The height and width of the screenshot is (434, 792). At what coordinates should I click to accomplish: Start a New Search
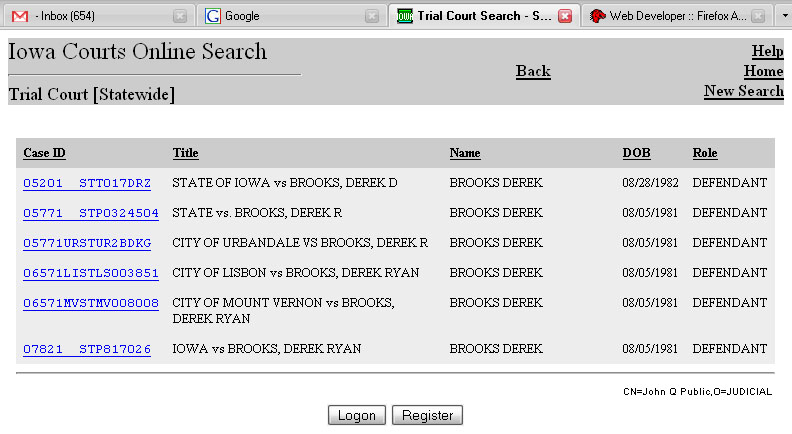point(743,91)
